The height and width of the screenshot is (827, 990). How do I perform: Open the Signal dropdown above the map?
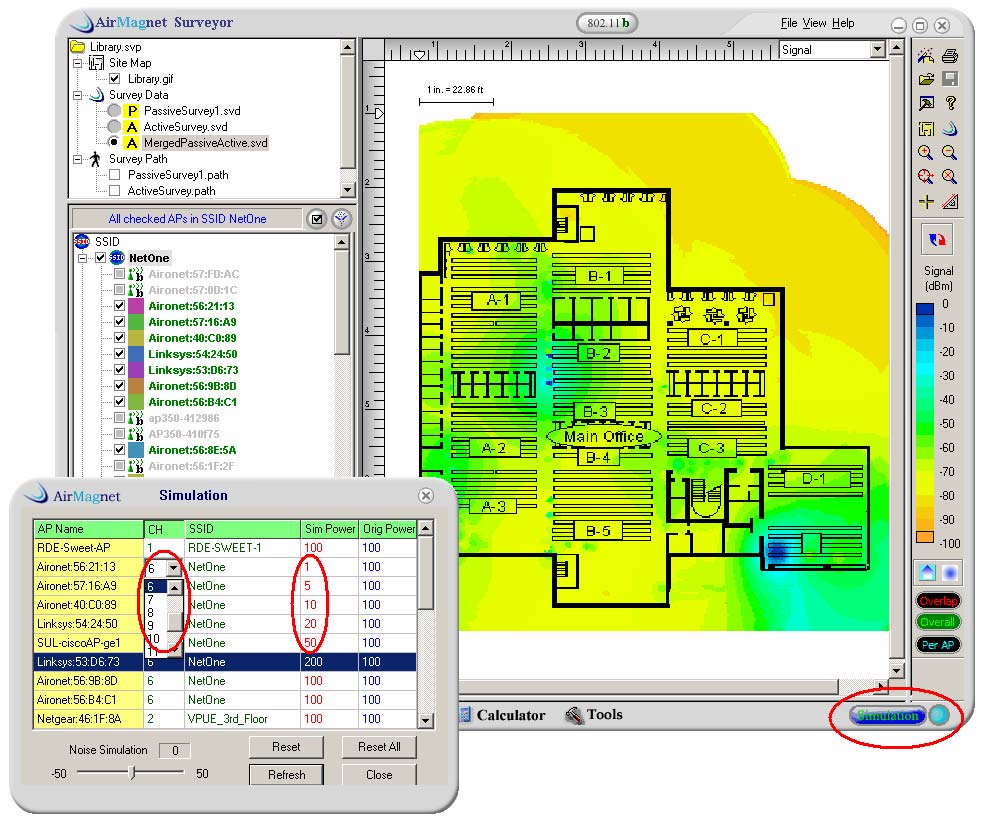[877, 50]
